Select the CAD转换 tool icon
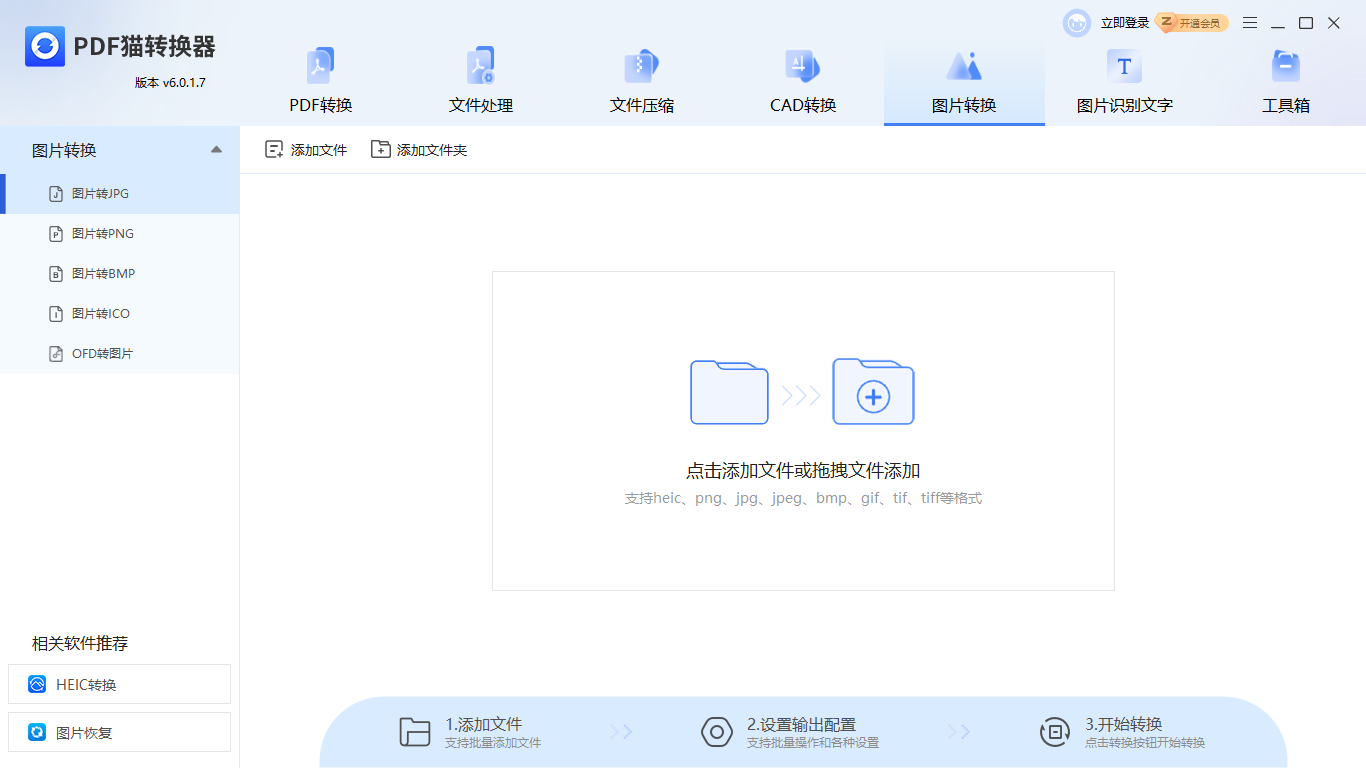 pyautogui.click(x=803, y=65)
